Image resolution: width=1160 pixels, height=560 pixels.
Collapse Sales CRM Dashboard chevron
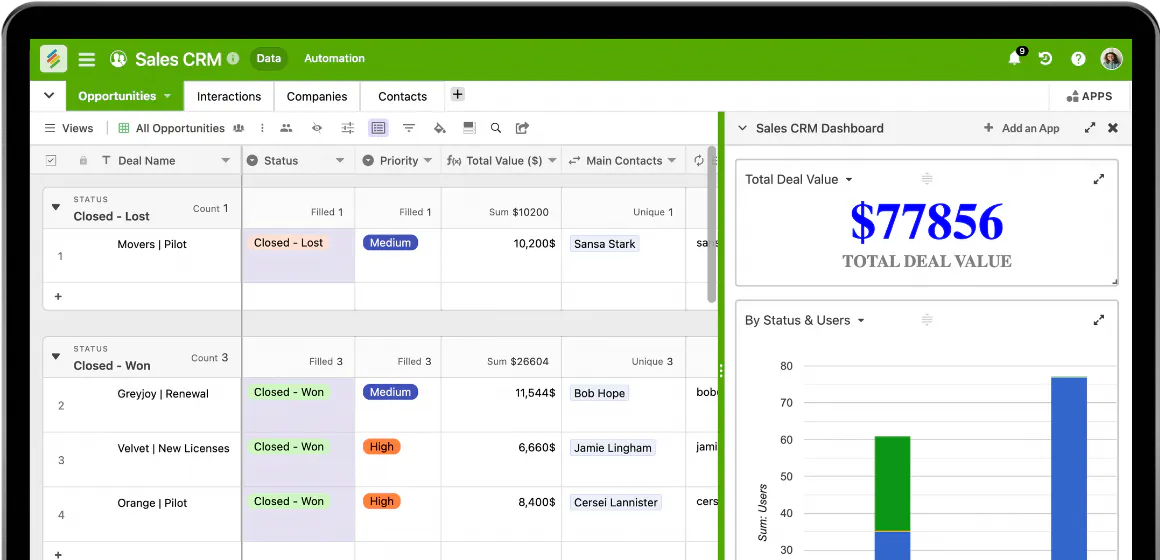point(743,128)
